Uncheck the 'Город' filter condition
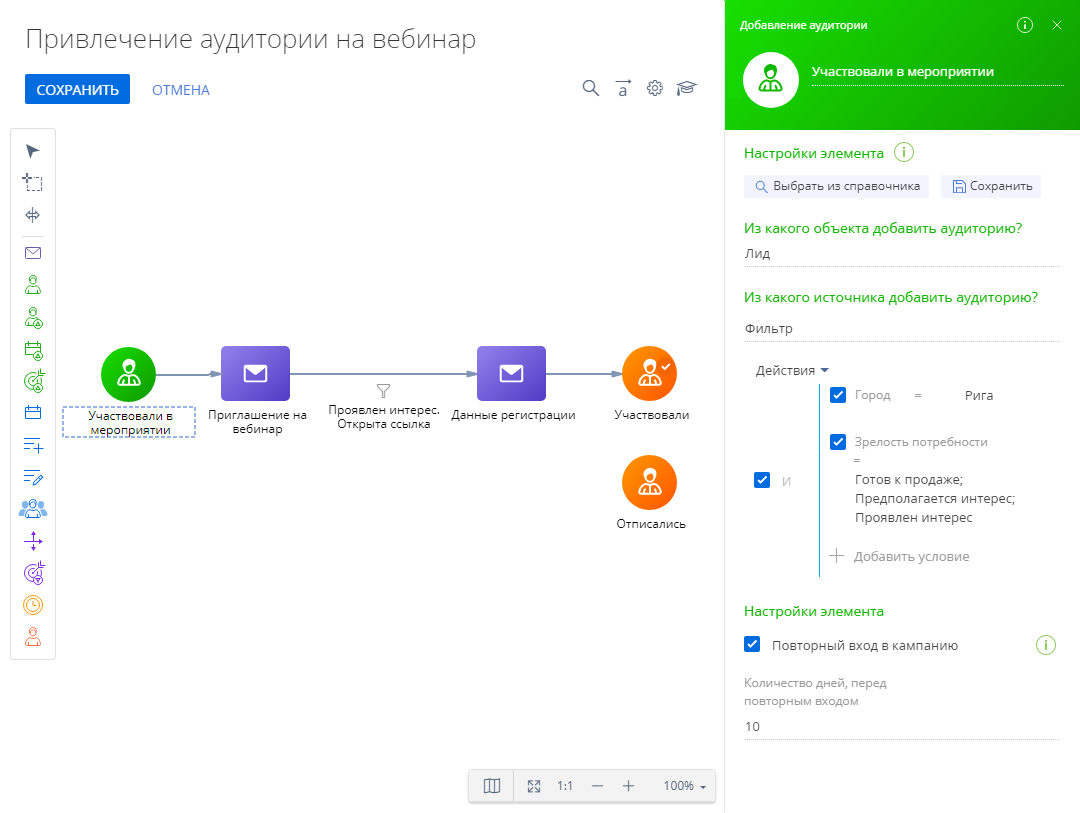1080x813 pixels. [x=838, y=395]
